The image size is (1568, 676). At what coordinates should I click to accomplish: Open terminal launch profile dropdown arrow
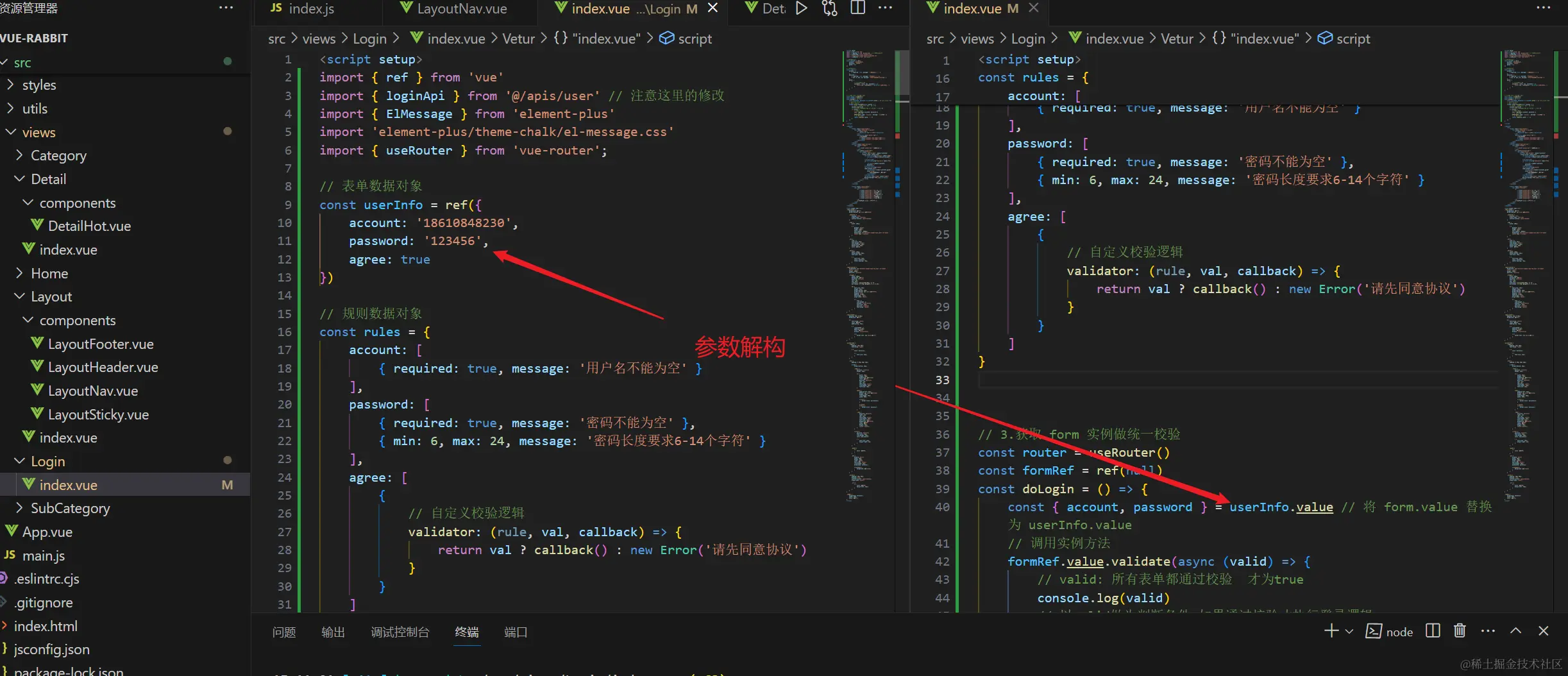click(x=1349, y=631)
